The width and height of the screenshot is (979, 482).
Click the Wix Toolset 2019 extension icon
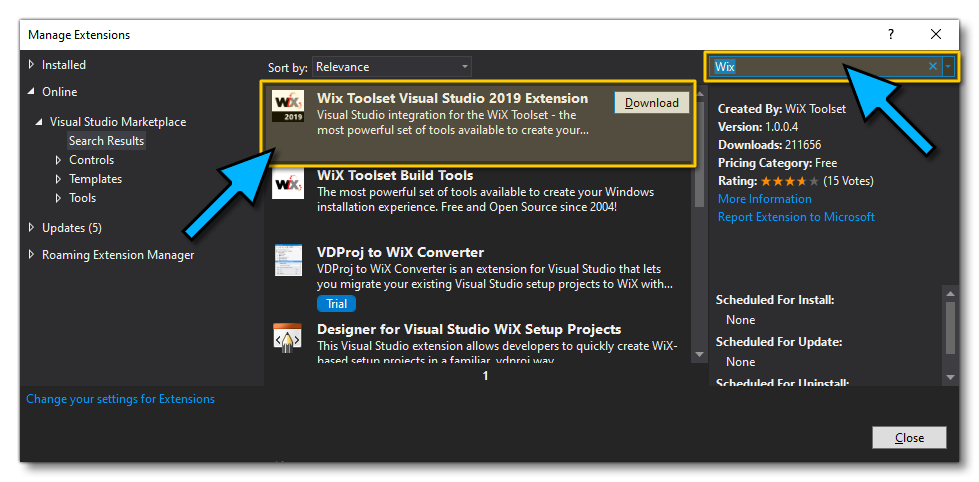[x=288, y=107]
